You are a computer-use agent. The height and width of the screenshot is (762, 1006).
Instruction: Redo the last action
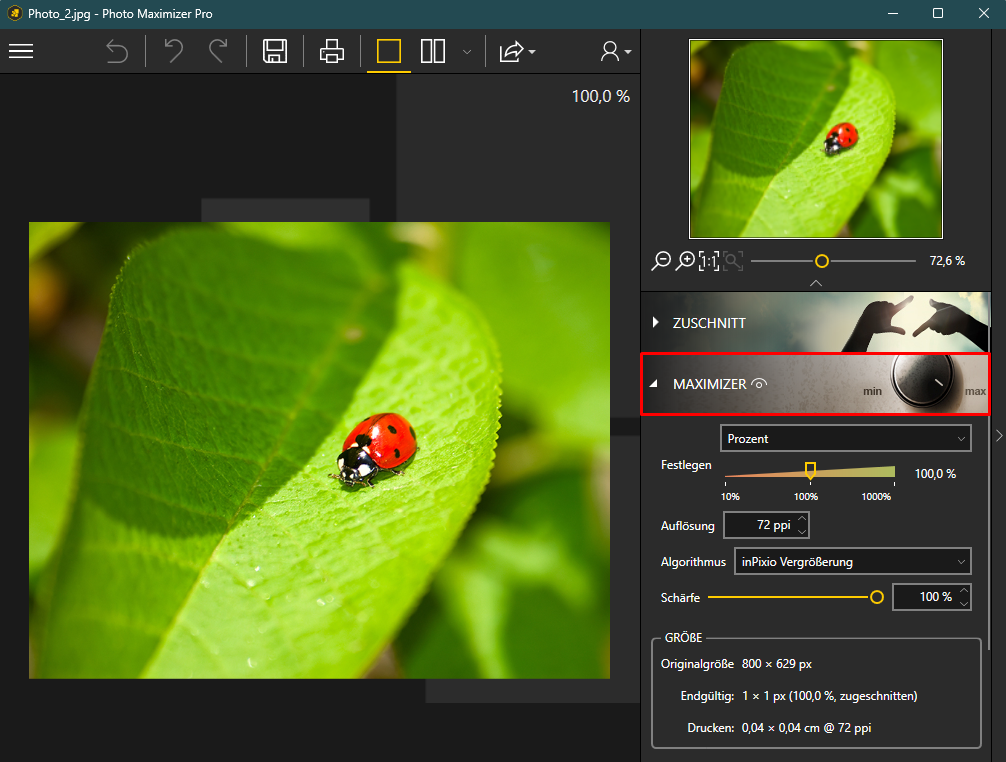tap(219, 51)
